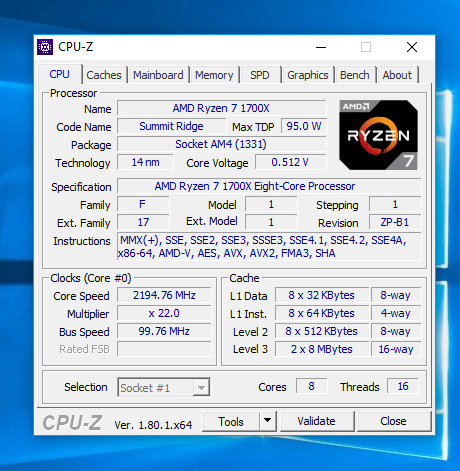Open the Bench tab
The image size is (460, 471).
[x=355, y=75]
